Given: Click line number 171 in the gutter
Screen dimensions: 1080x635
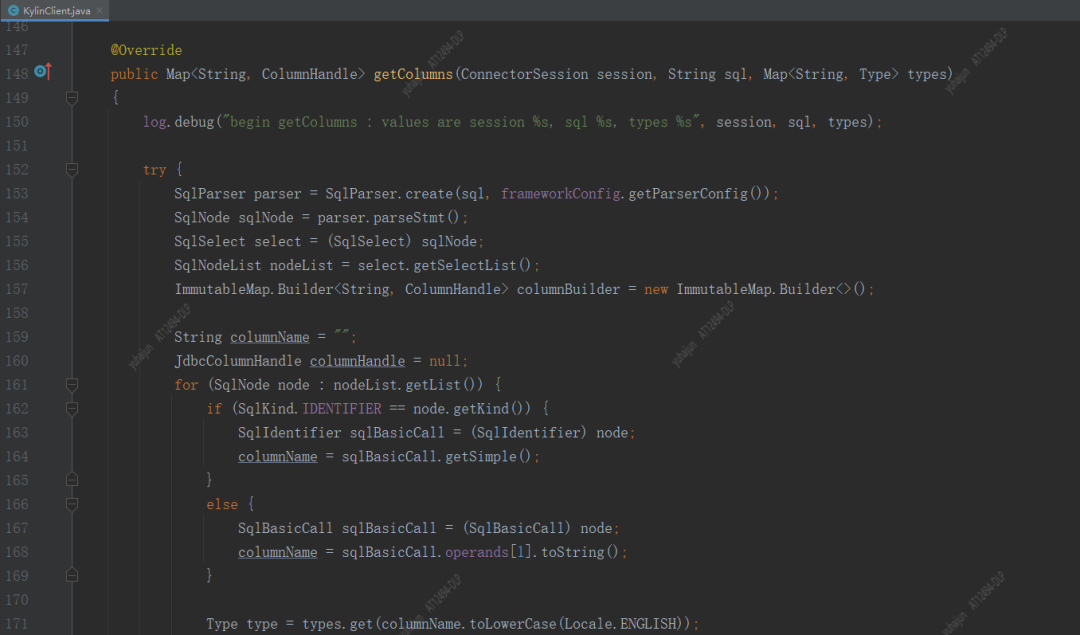Looking at the screenshot, I should tap(17, 624).
